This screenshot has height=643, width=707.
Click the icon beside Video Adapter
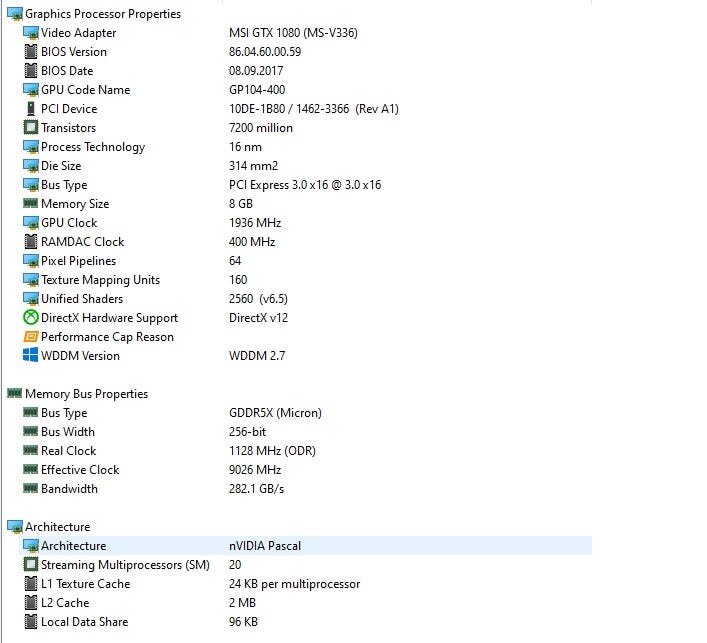pyautogui.click(x=31, y=33)
